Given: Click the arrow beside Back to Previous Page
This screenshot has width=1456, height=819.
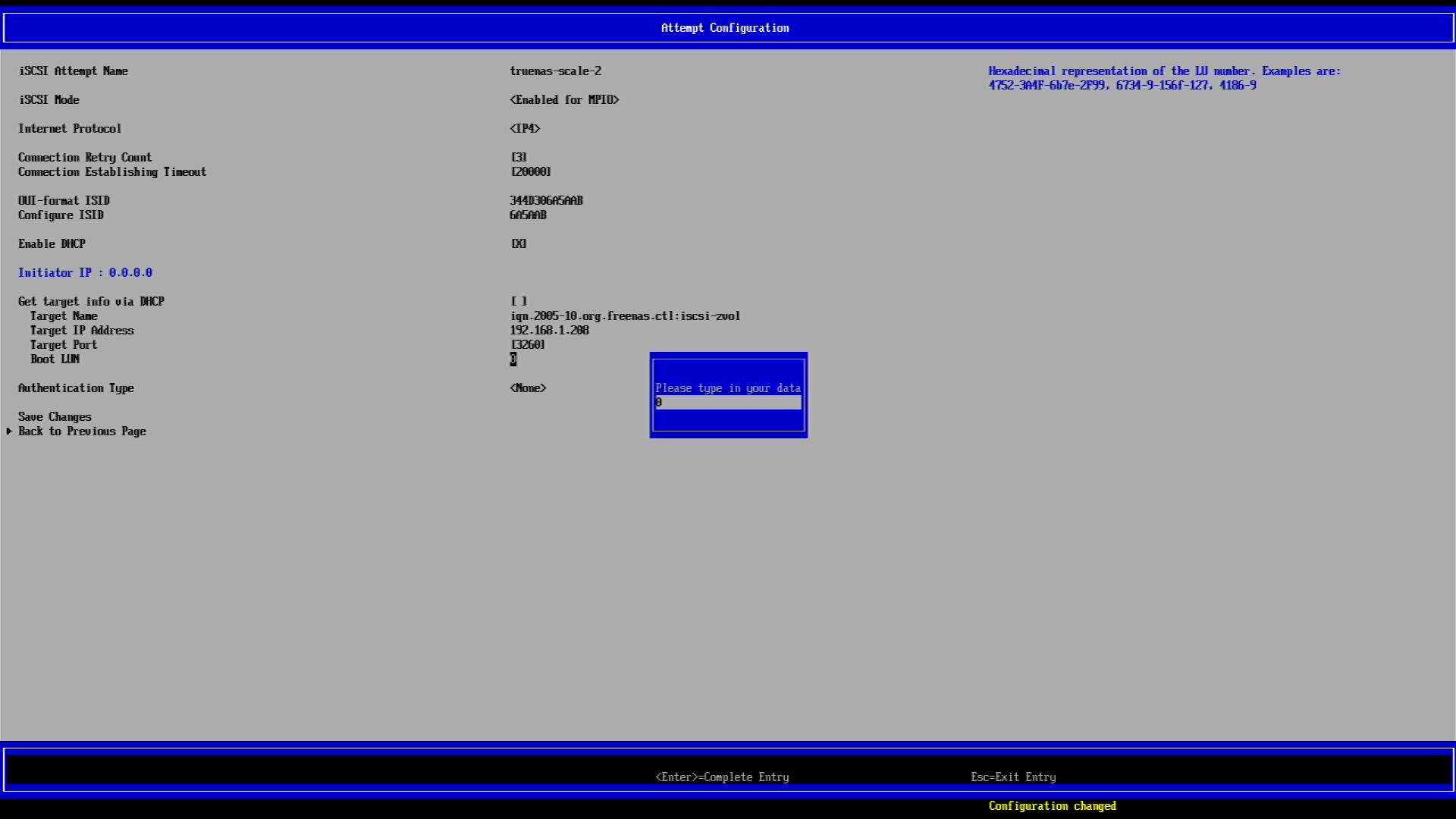Looking at the screenshot, I should (x=9, y=431).
